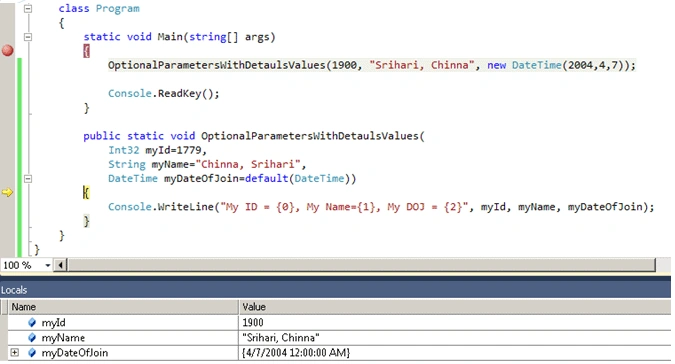Click the myId variable name in Locals
Viewport: 675px width, 364px height.
click(x=53, y=323)
